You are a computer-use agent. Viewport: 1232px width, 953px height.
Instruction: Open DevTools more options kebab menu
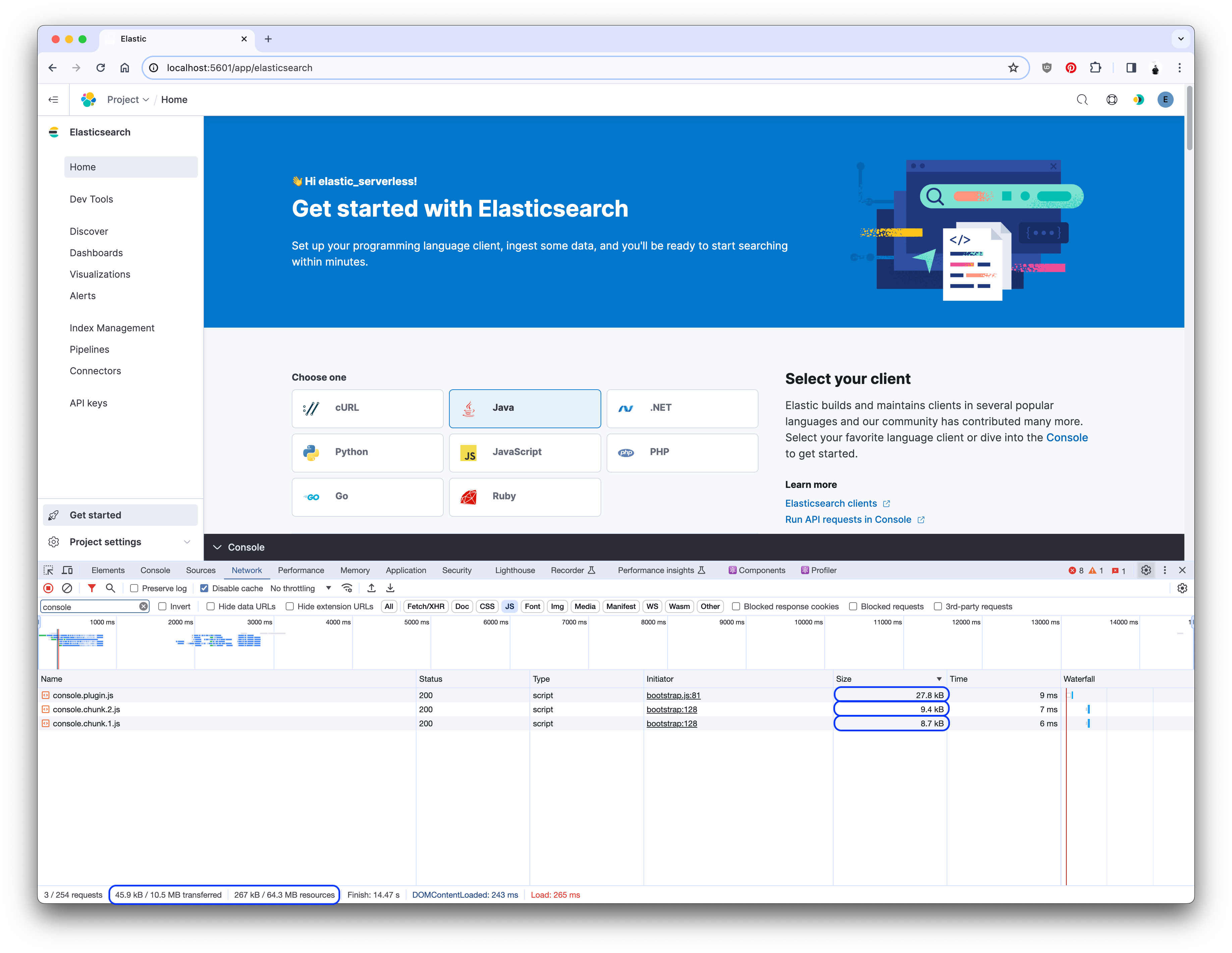(1165, 570)
